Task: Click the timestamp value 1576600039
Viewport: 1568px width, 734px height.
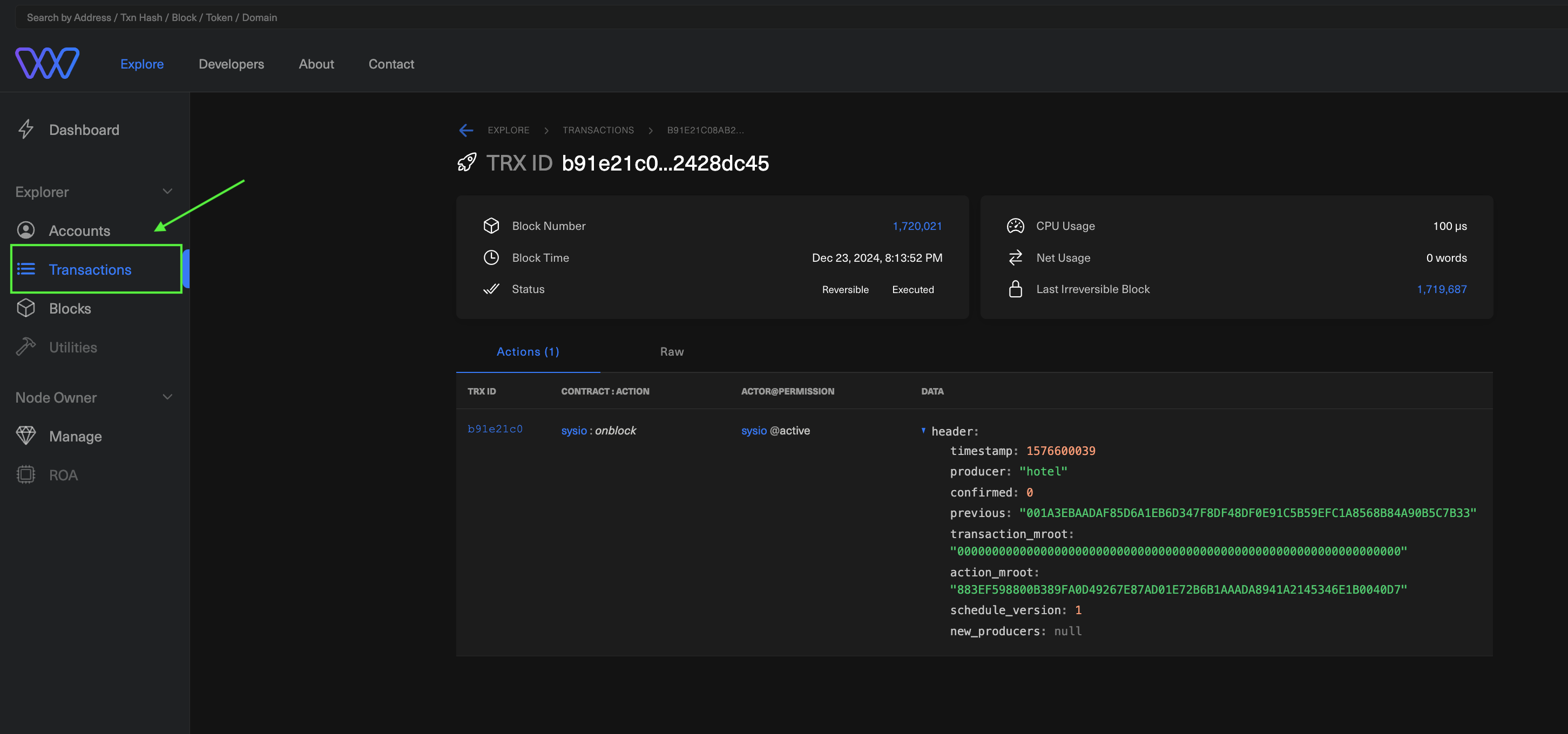Action: (1061, 451)
